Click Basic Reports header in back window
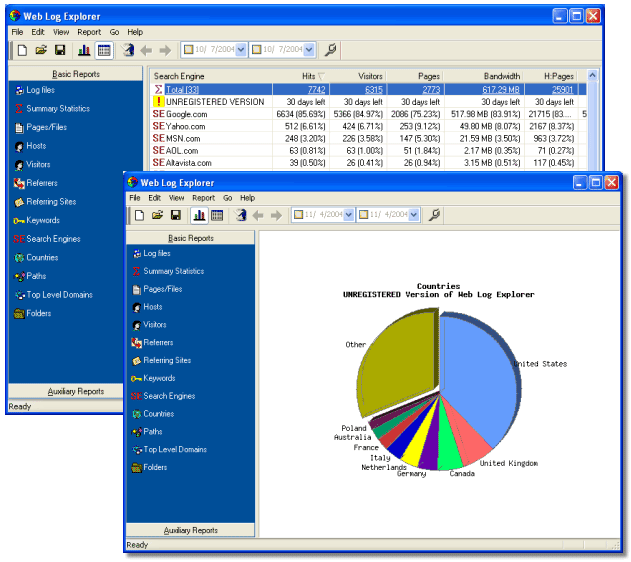This screenshot has width=631, height=562. pyautogui.click(x=76, y=74)
